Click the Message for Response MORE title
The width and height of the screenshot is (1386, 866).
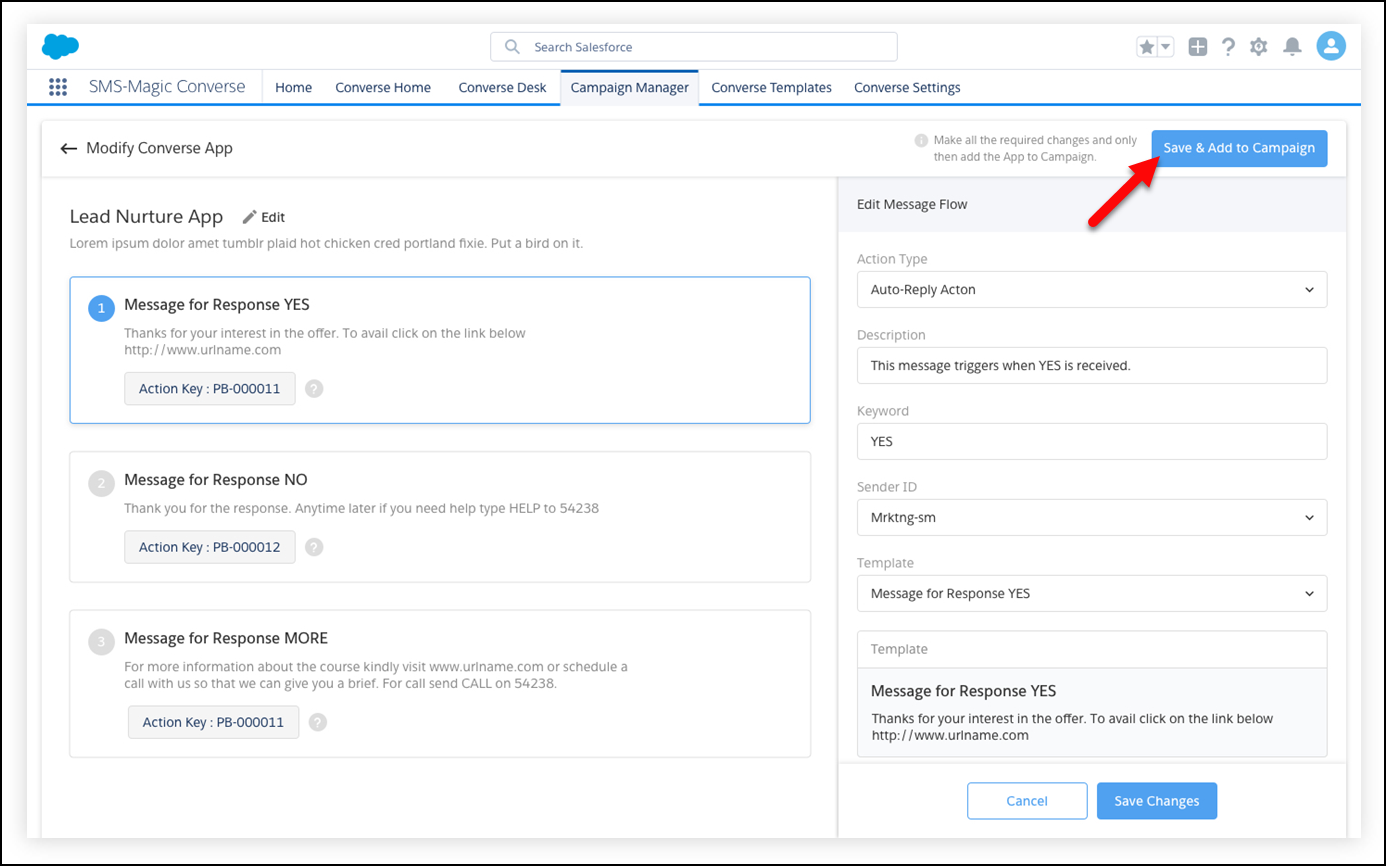point(226,638)
